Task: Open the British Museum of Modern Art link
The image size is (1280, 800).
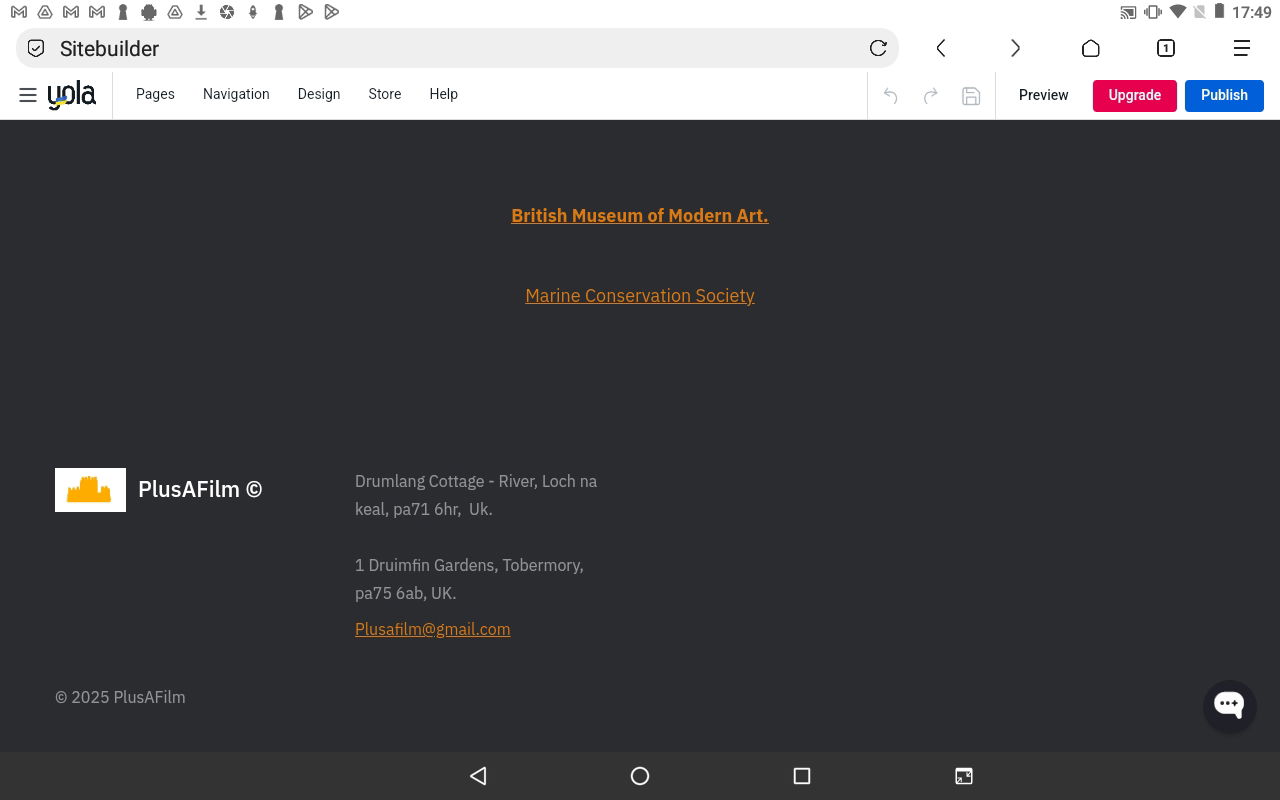Action: point(640,216)
